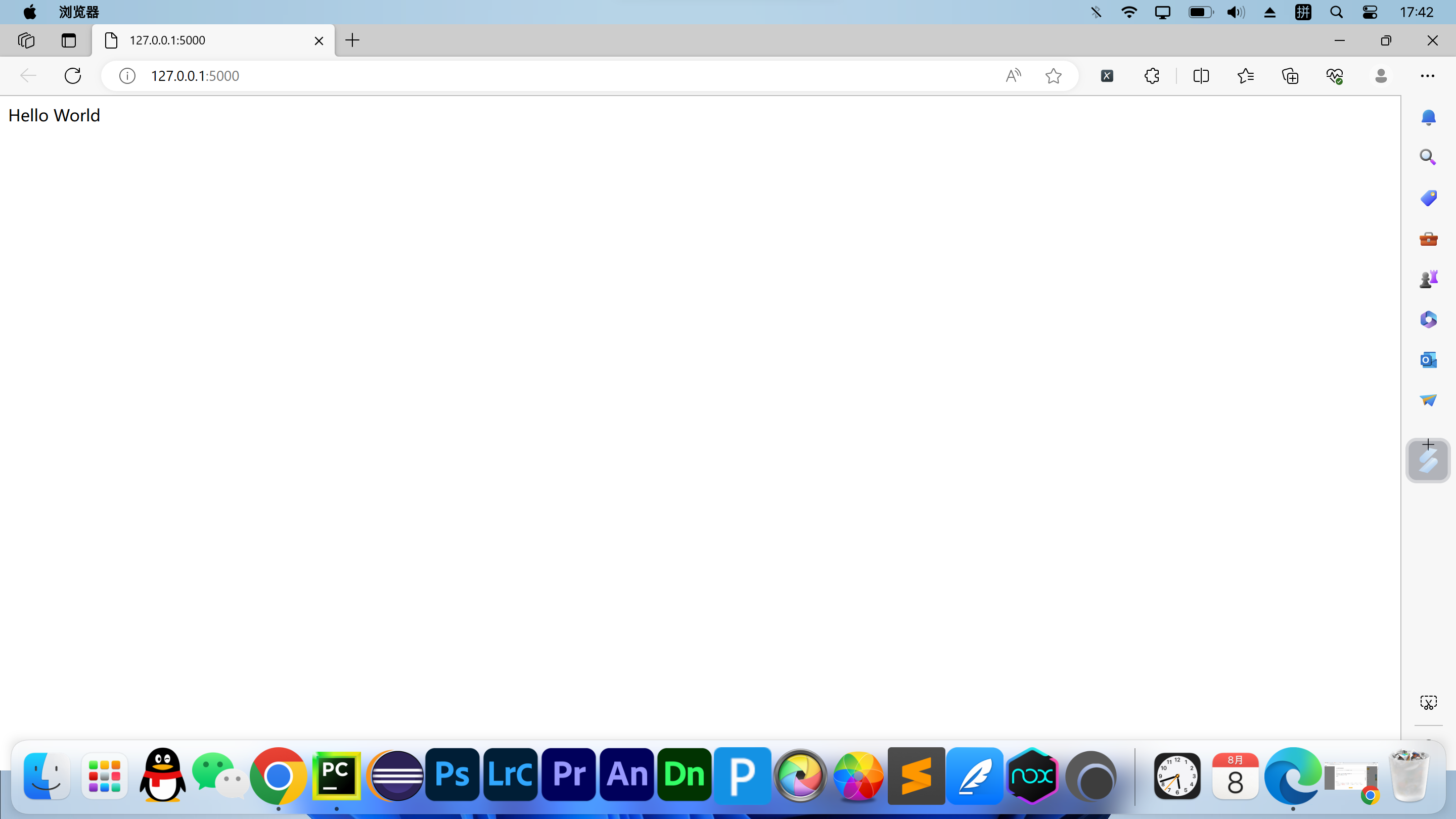This screenshot has height=819, width=1456.
Task: Launch QQ from the dock
Action: pyautogui.click(x=163, y=775)
